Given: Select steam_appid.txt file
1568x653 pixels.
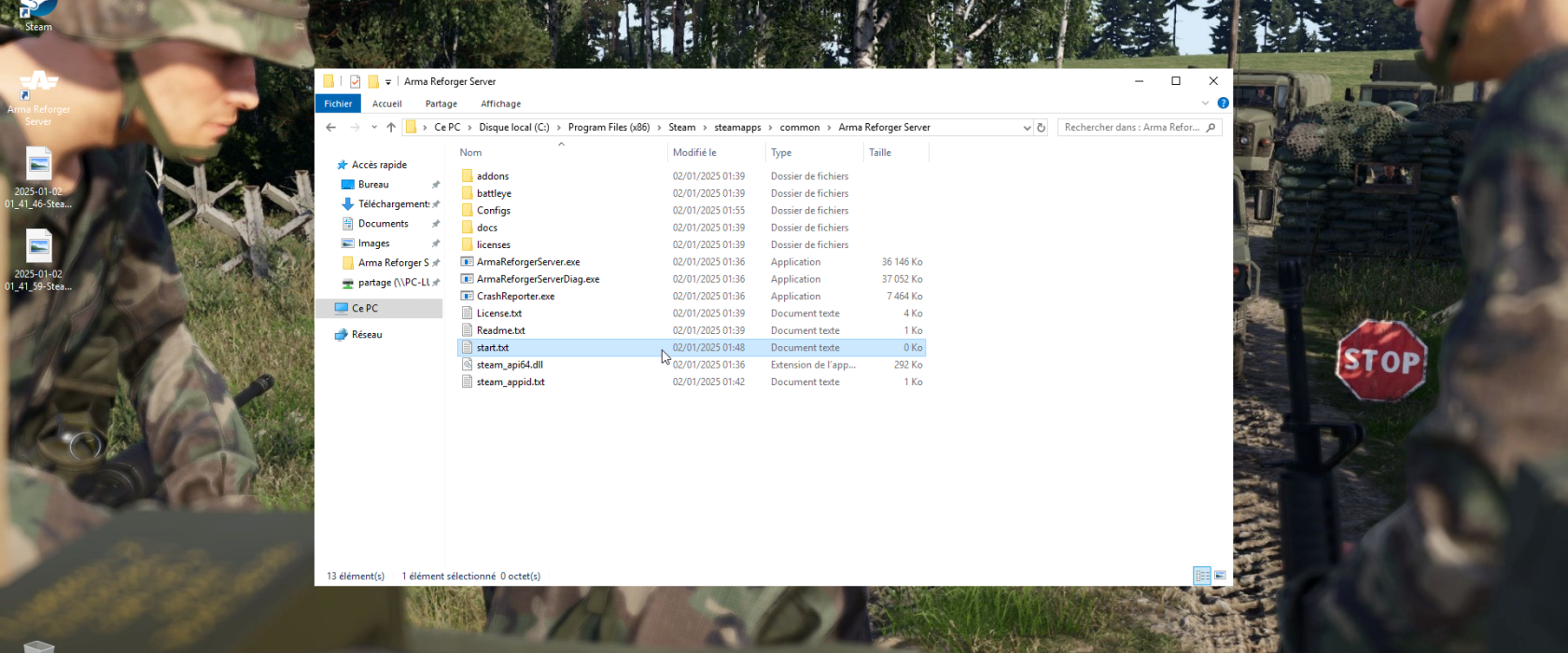Looking at the screenshot, I should (511, 382).
